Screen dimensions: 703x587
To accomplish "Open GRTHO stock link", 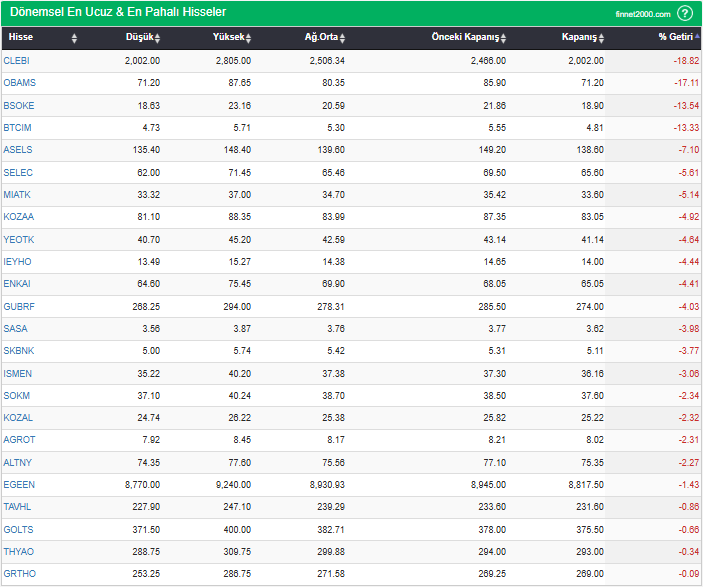I will tap(20, 574).
